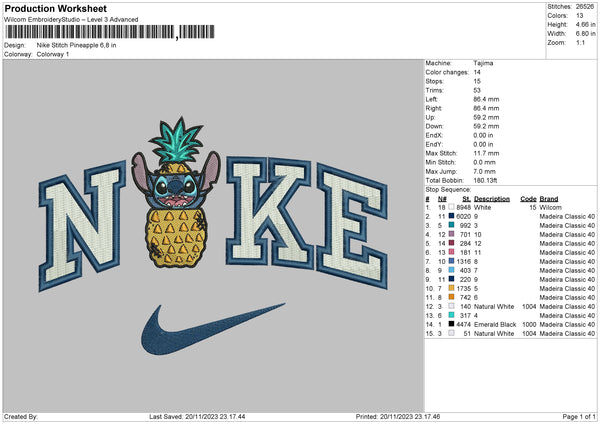This screenshot has height=424, width=600.
Task: Click the Max Jump value 7.0 mm
Action: (484, 171)
